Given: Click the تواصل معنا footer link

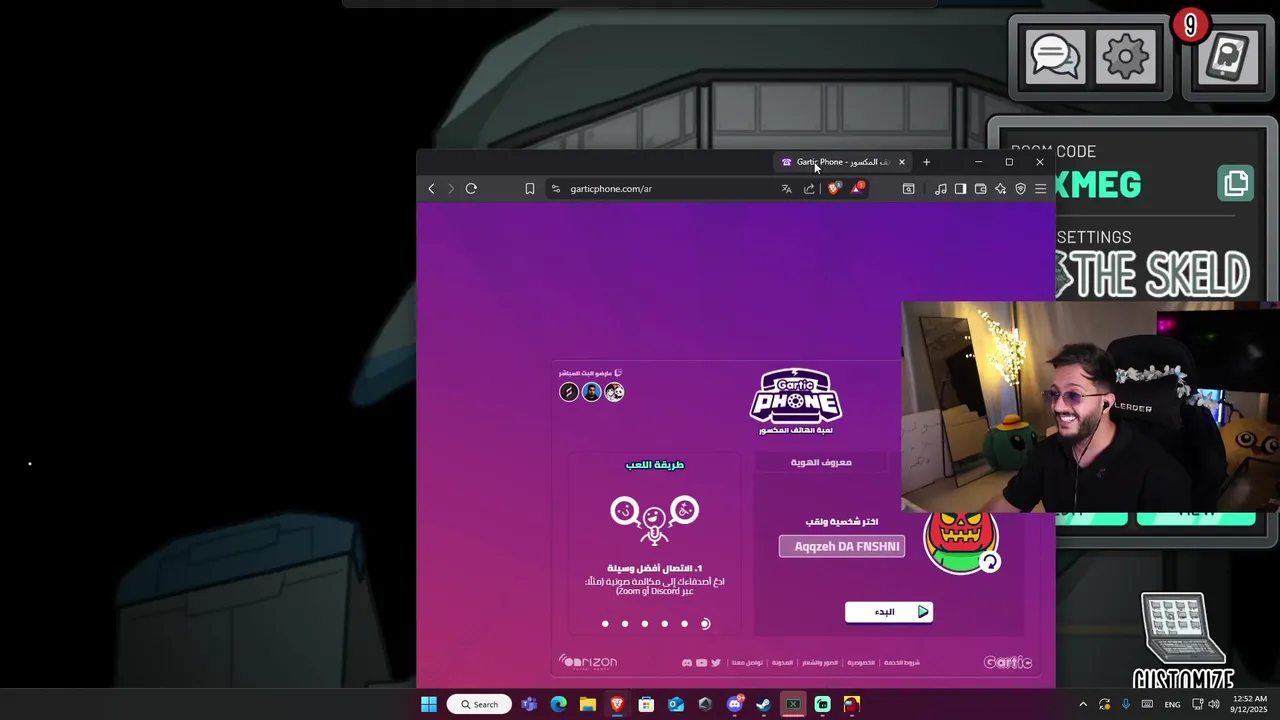Looking at the screenshot, I should pyautogui.click(x=747, y=663).
